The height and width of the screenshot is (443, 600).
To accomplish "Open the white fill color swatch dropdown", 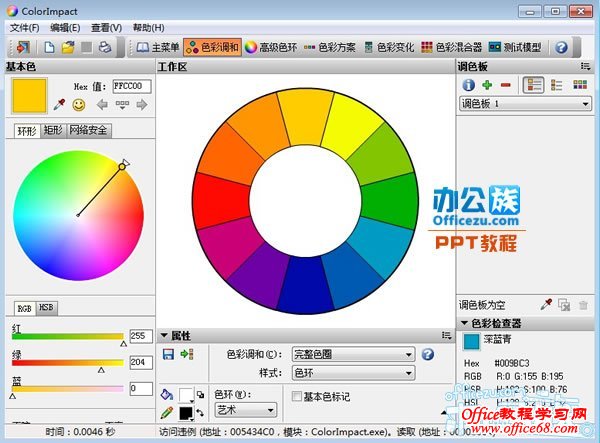I will [x=186, y=395].
